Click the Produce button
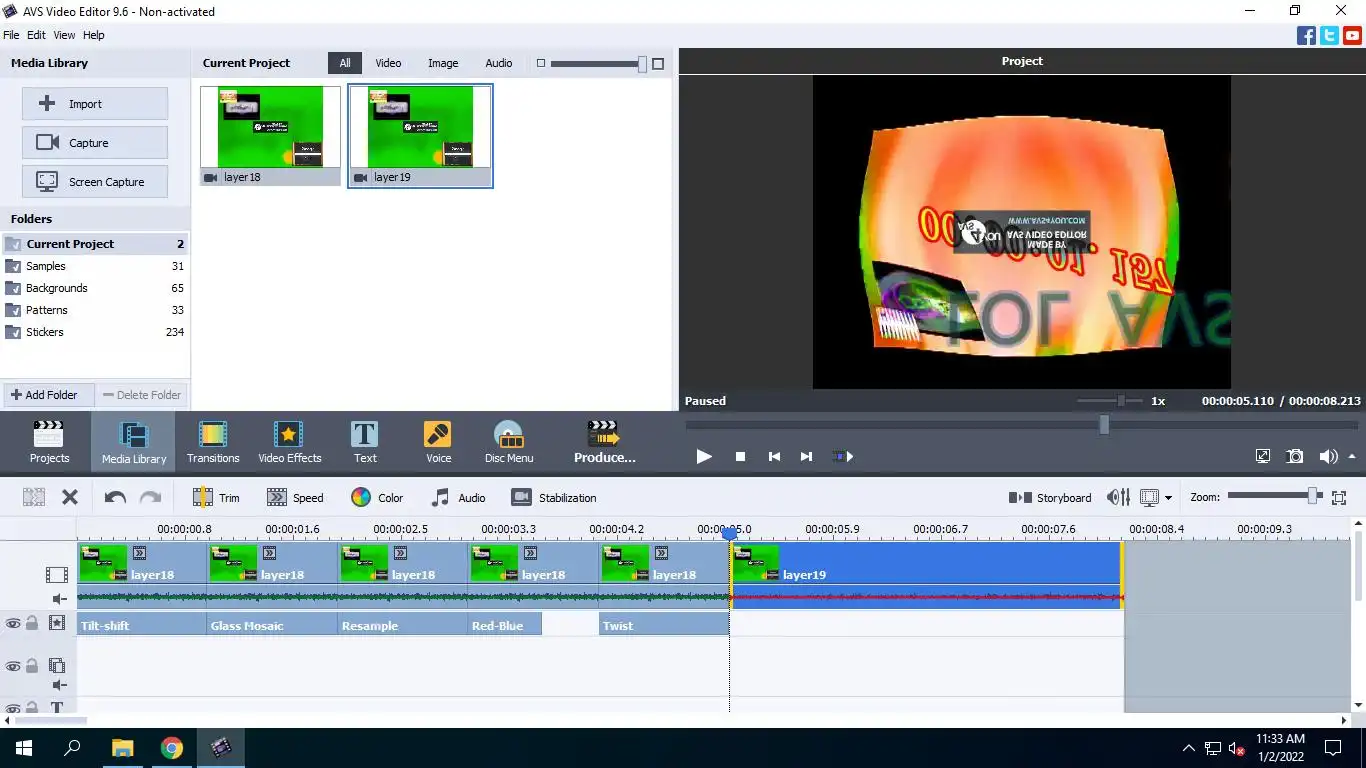Viewport: 1366px width, 768px height. point(604,442)
